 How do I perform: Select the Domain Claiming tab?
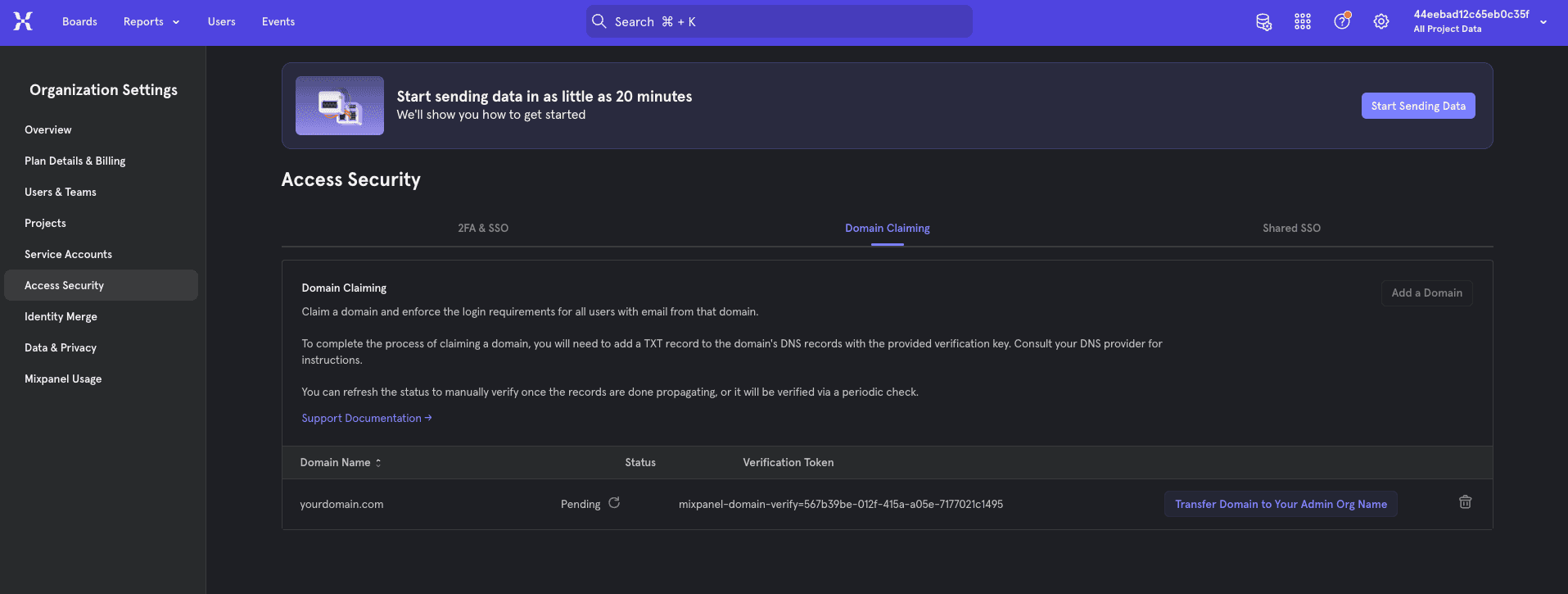pos(887,229)
